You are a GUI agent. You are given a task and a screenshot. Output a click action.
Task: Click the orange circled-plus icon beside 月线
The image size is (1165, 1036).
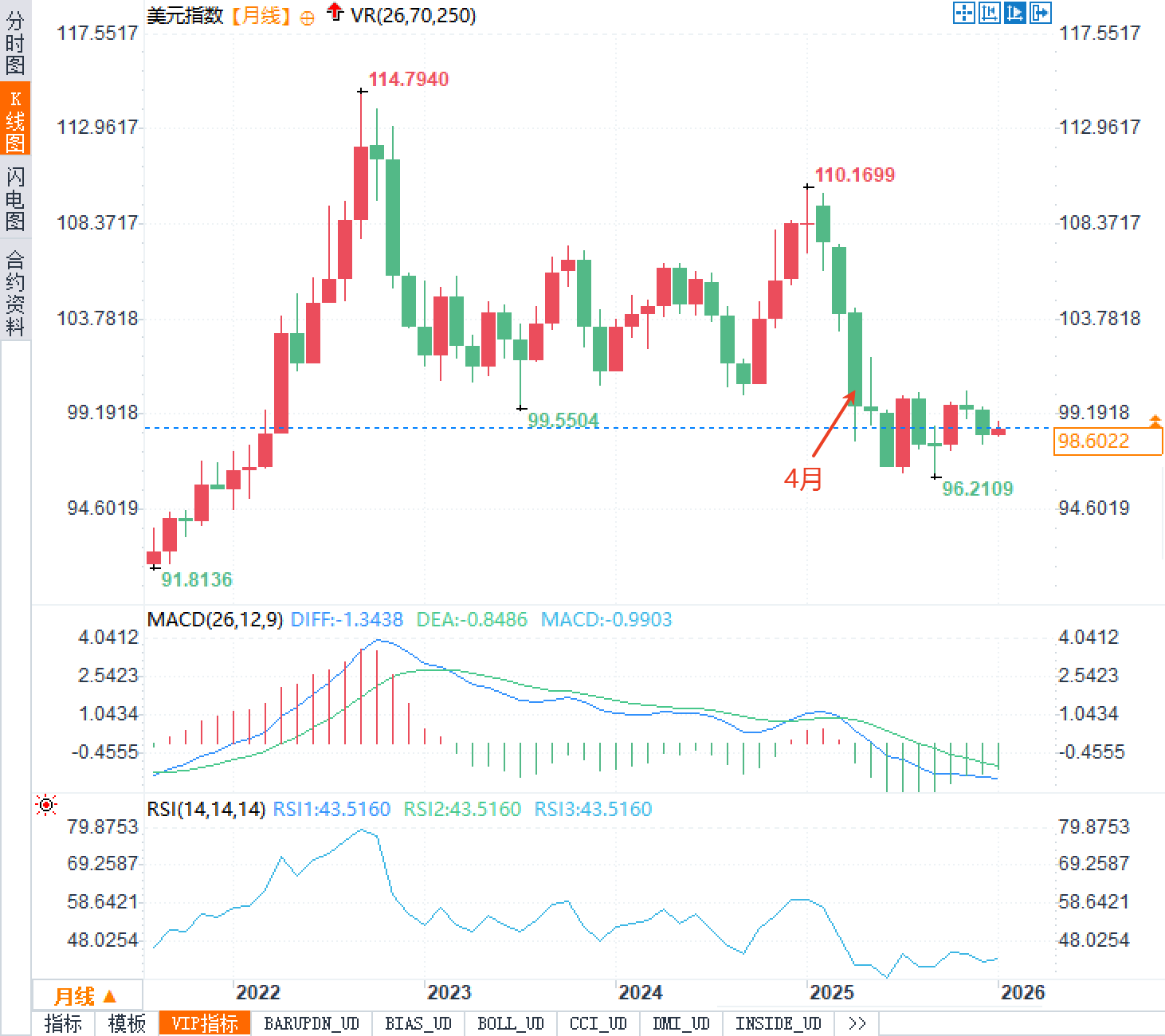pyautogui.click(x=308, y=18)
